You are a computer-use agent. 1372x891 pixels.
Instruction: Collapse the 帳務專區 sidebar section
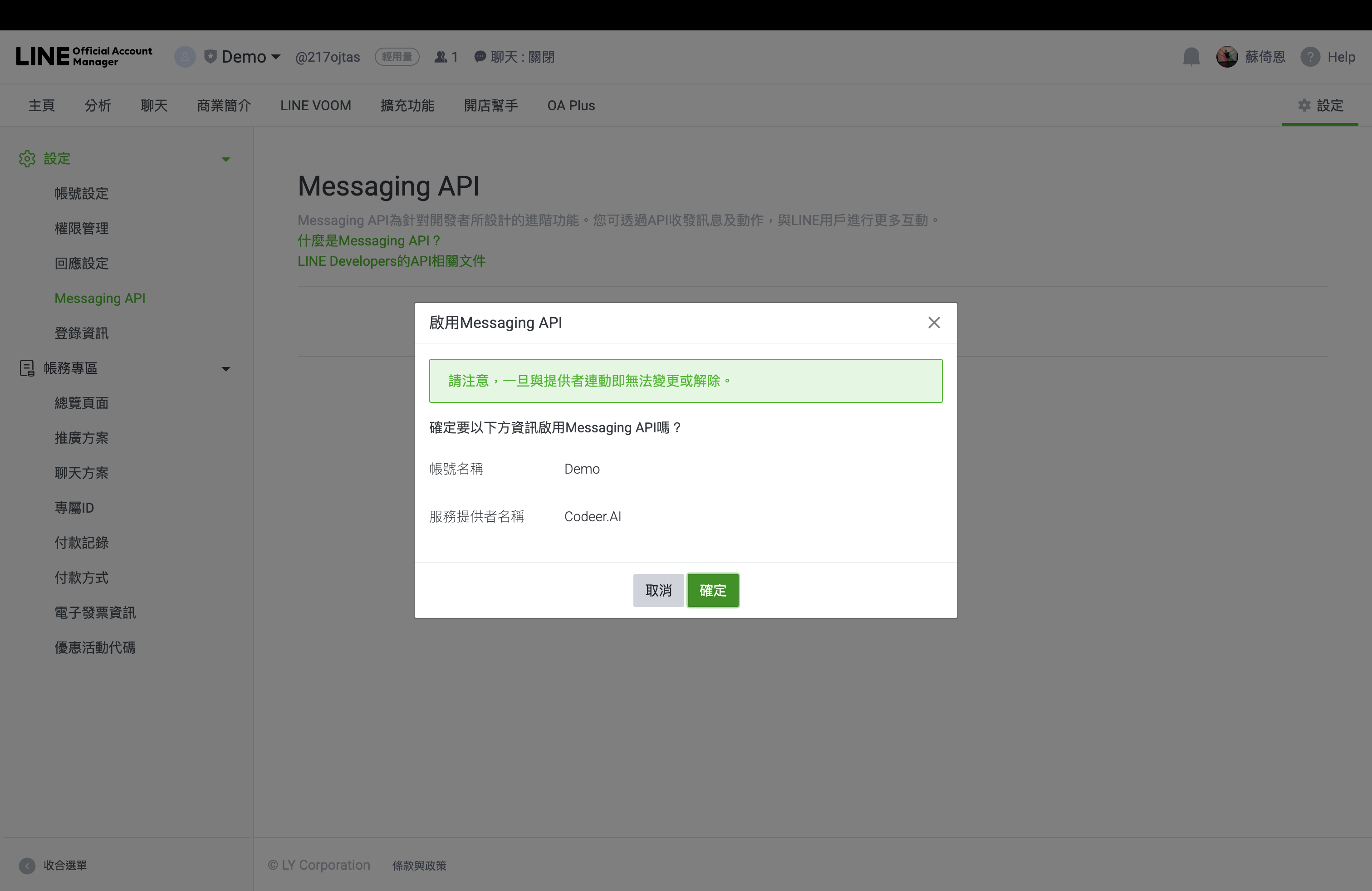tap(225, 369)
